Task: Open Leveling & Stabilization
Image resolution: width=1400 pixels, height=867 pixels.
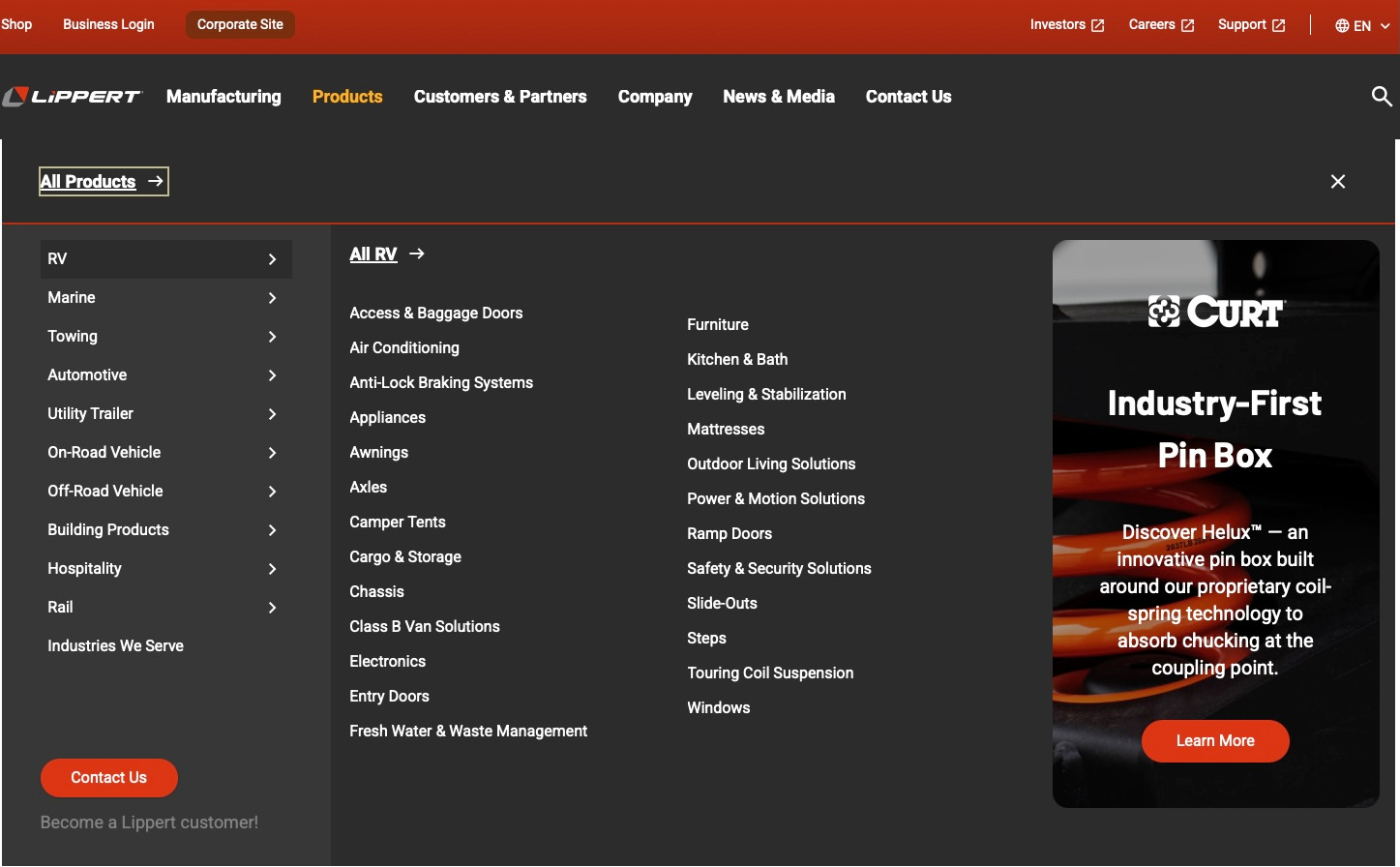Action: (766, 394)
